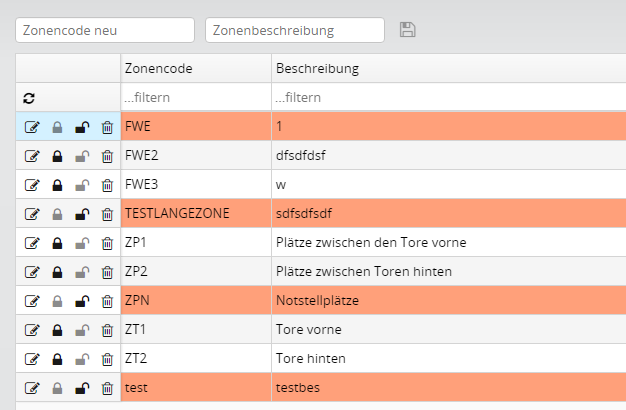This screenshot has height=410, width=626.
Task: Edit the ZT1 Tore vorne zone
Action: tap(32, 330)
